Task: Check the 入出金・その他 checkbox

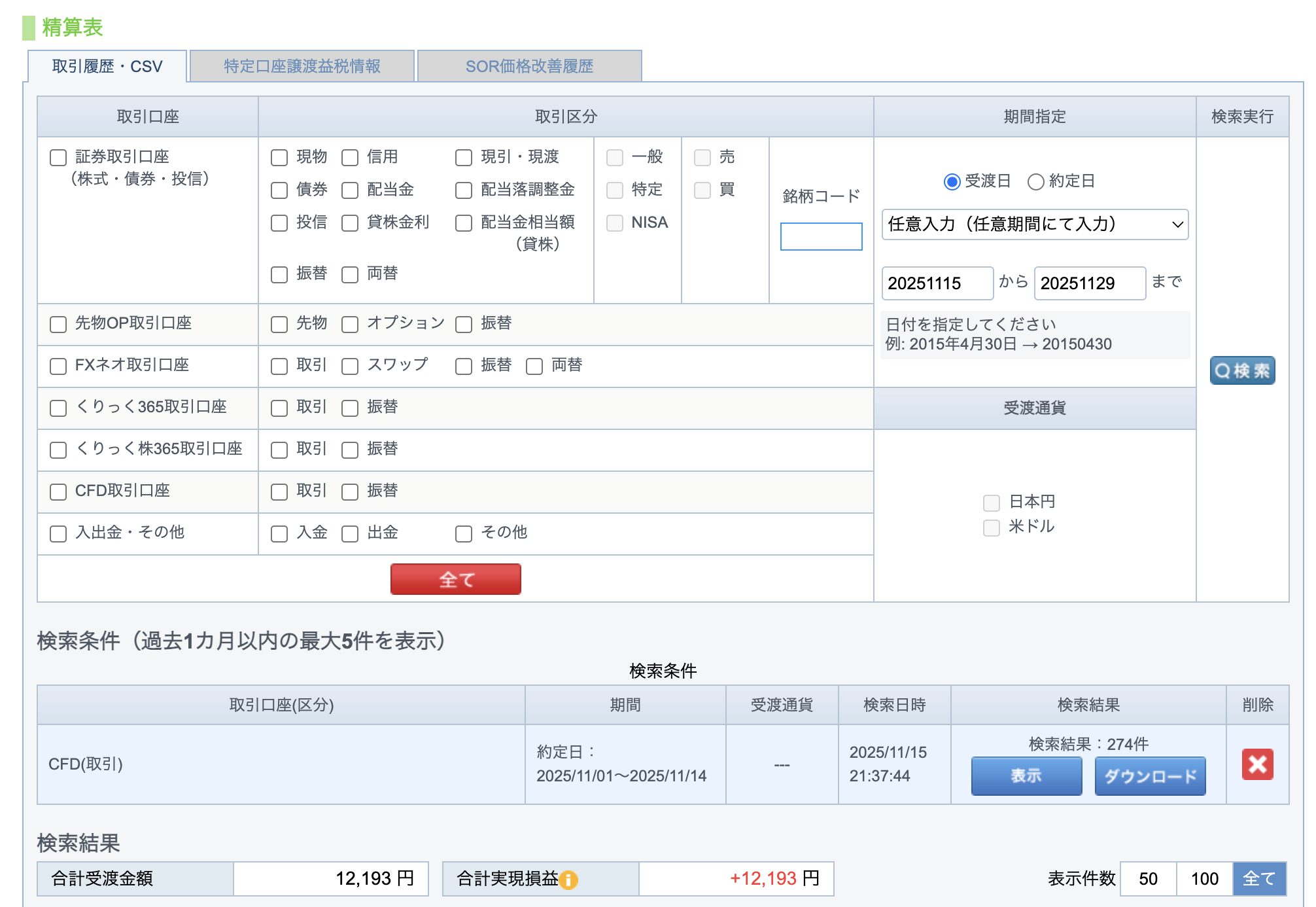Action: pyautogui.click(x=58, y=533)
